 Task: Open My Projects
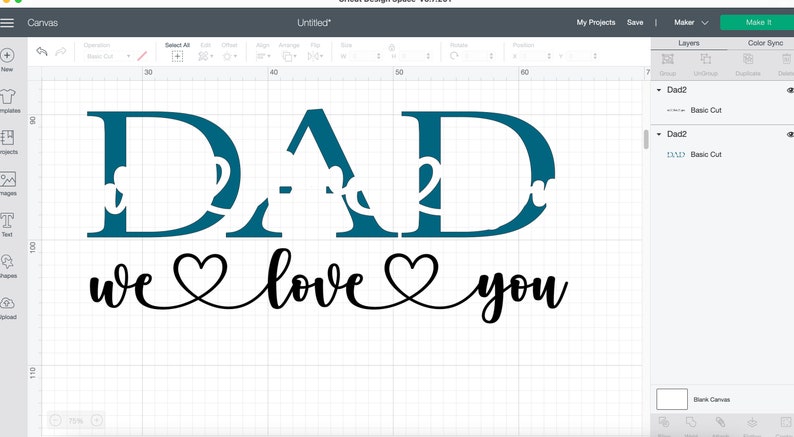pos(596,22)
